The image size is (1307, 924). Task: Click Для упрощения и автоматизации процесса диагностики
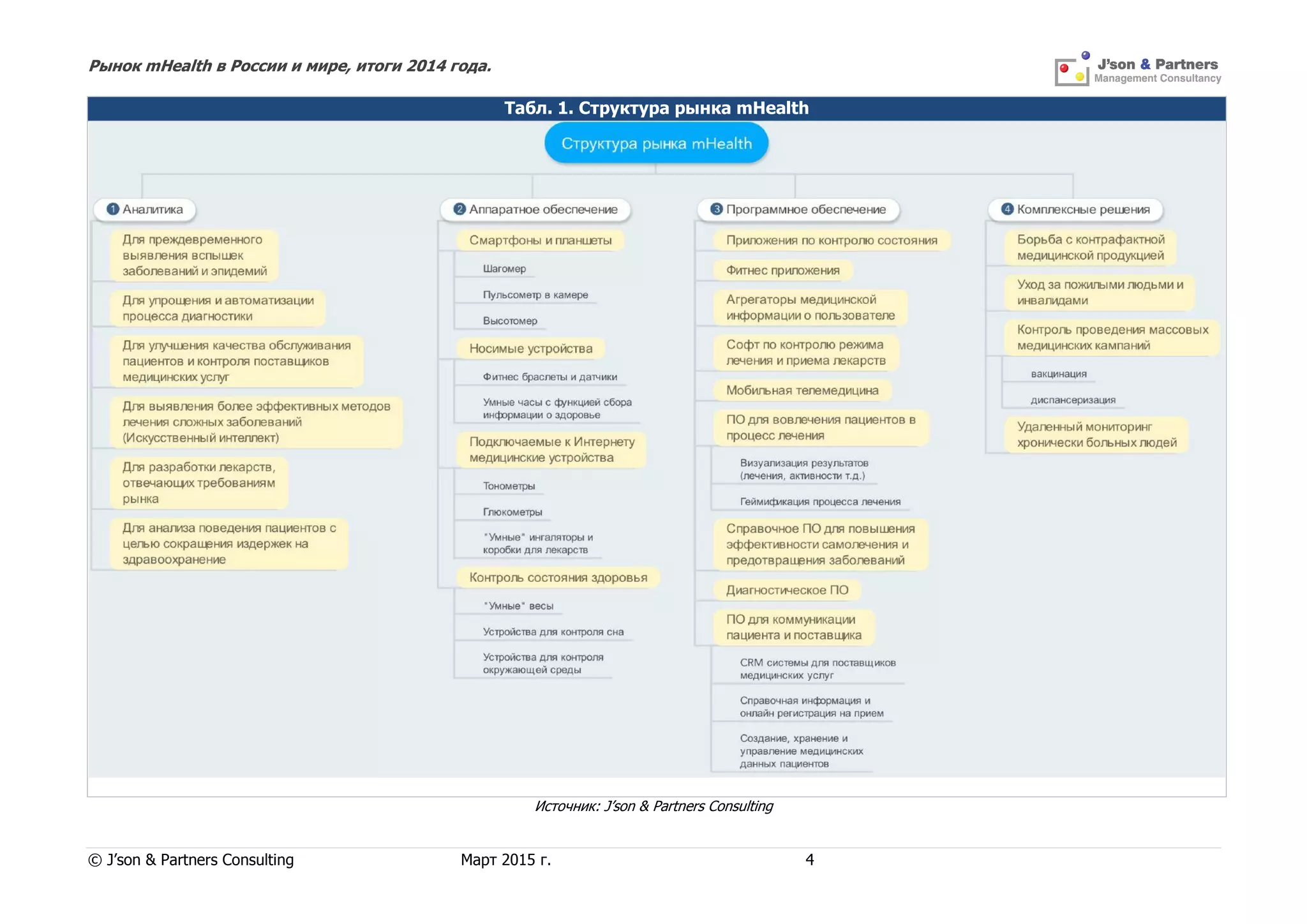[217, 308]
